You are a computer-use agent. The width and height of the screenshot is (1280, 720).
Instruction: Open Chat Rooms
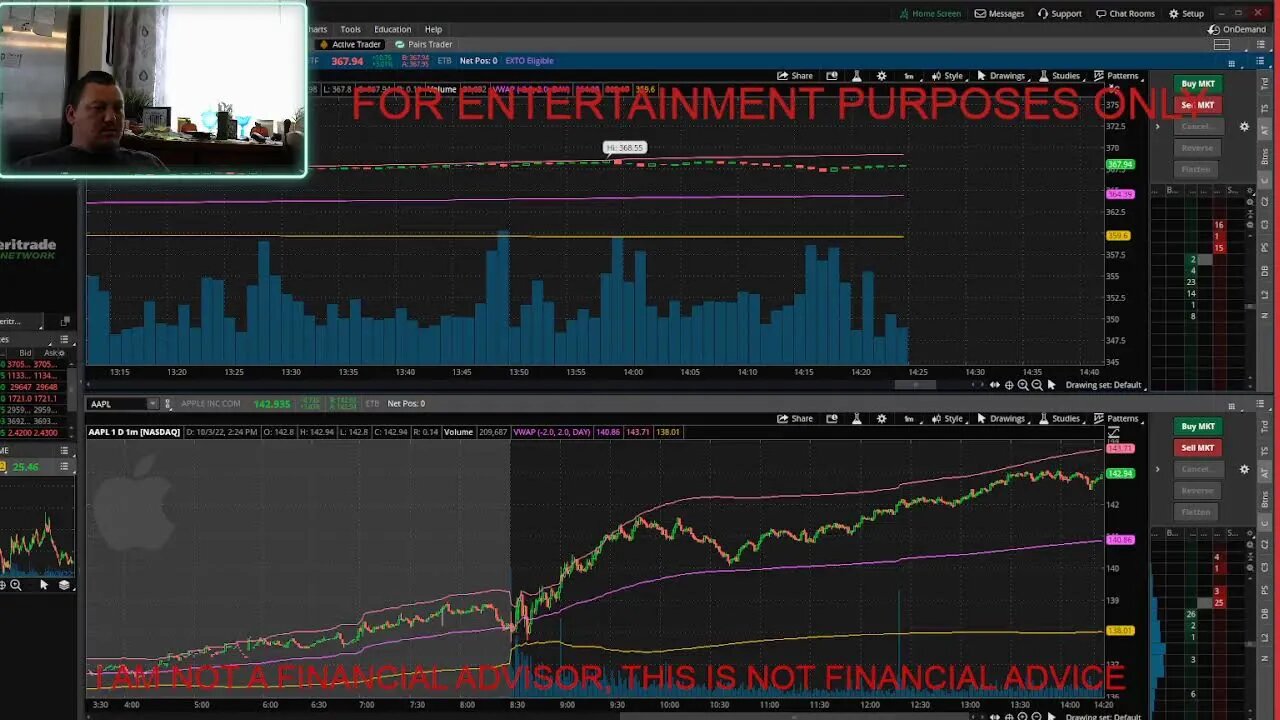tap(1125, 14)
